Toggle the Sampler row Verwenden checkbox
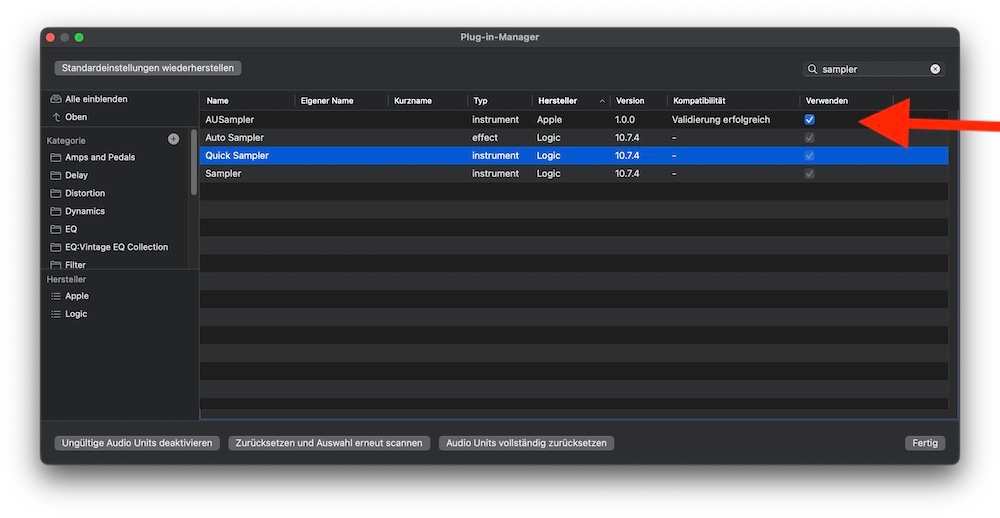 tap(809, 174)
